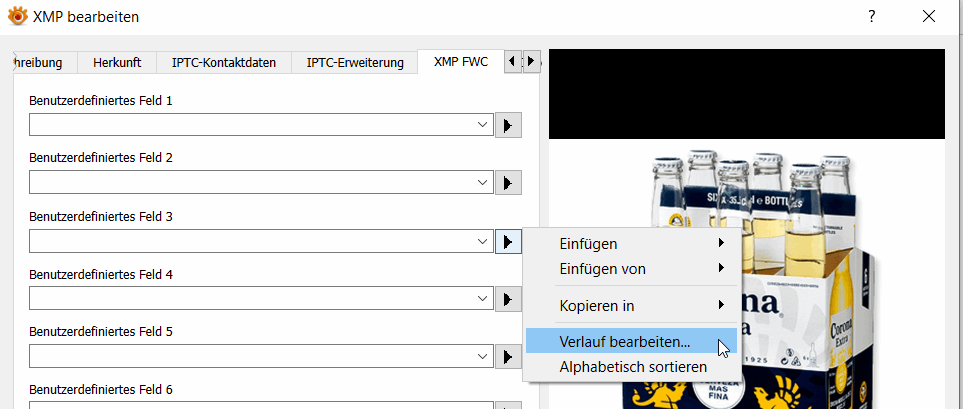Choose 'Verlauf bearbeiten...' from context menu
Screen dimensions: 963x409
pos(624,341)
